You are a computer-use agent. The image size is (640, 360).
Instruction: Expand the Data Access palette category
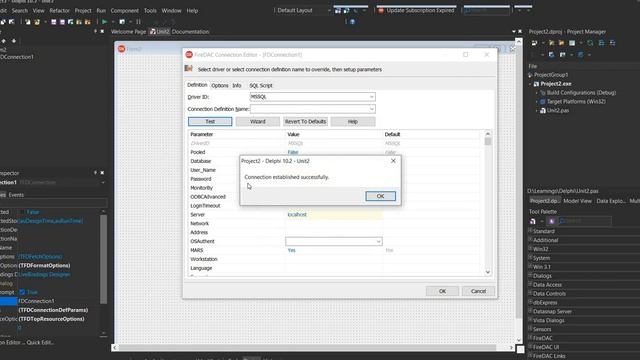point(530,284)
